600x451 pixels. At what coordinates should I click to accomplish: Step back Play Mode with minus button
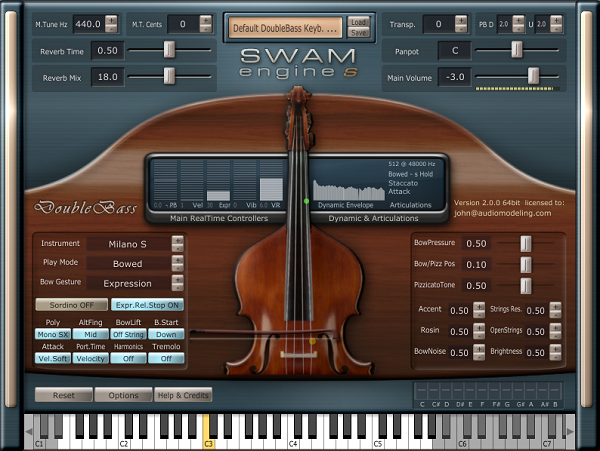(x=178, y=268)
